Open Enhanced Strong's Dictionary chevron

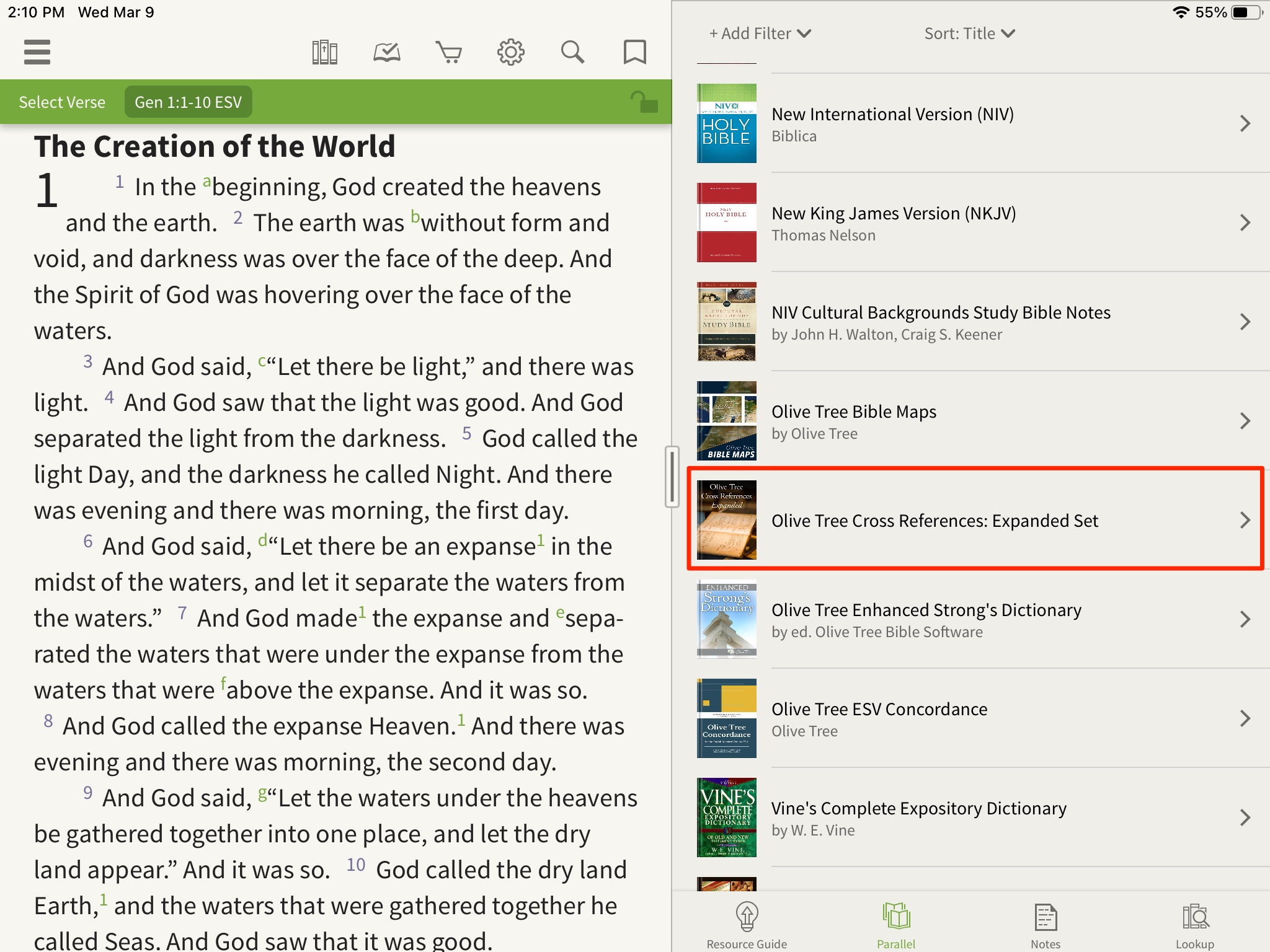(1245, 619)
